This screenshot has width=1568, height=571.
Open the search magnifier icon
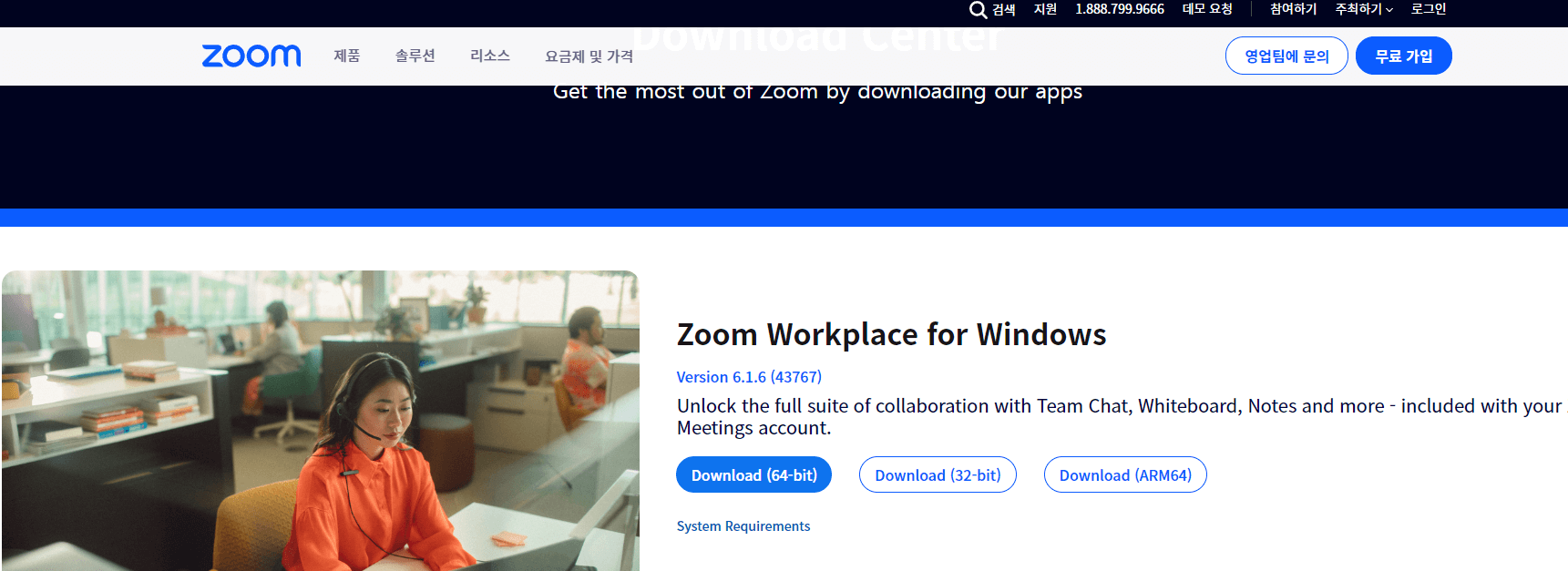point(978,10)
